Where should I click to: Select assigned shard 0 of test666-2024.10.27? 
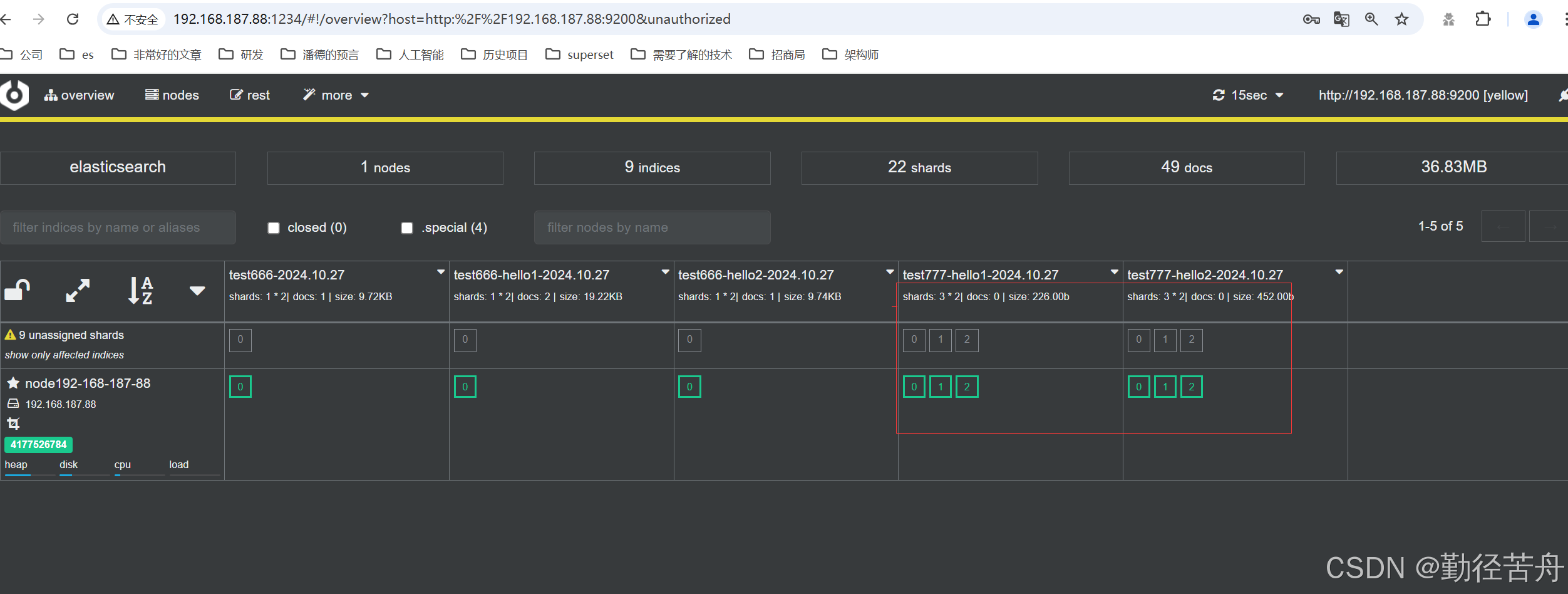240,387
